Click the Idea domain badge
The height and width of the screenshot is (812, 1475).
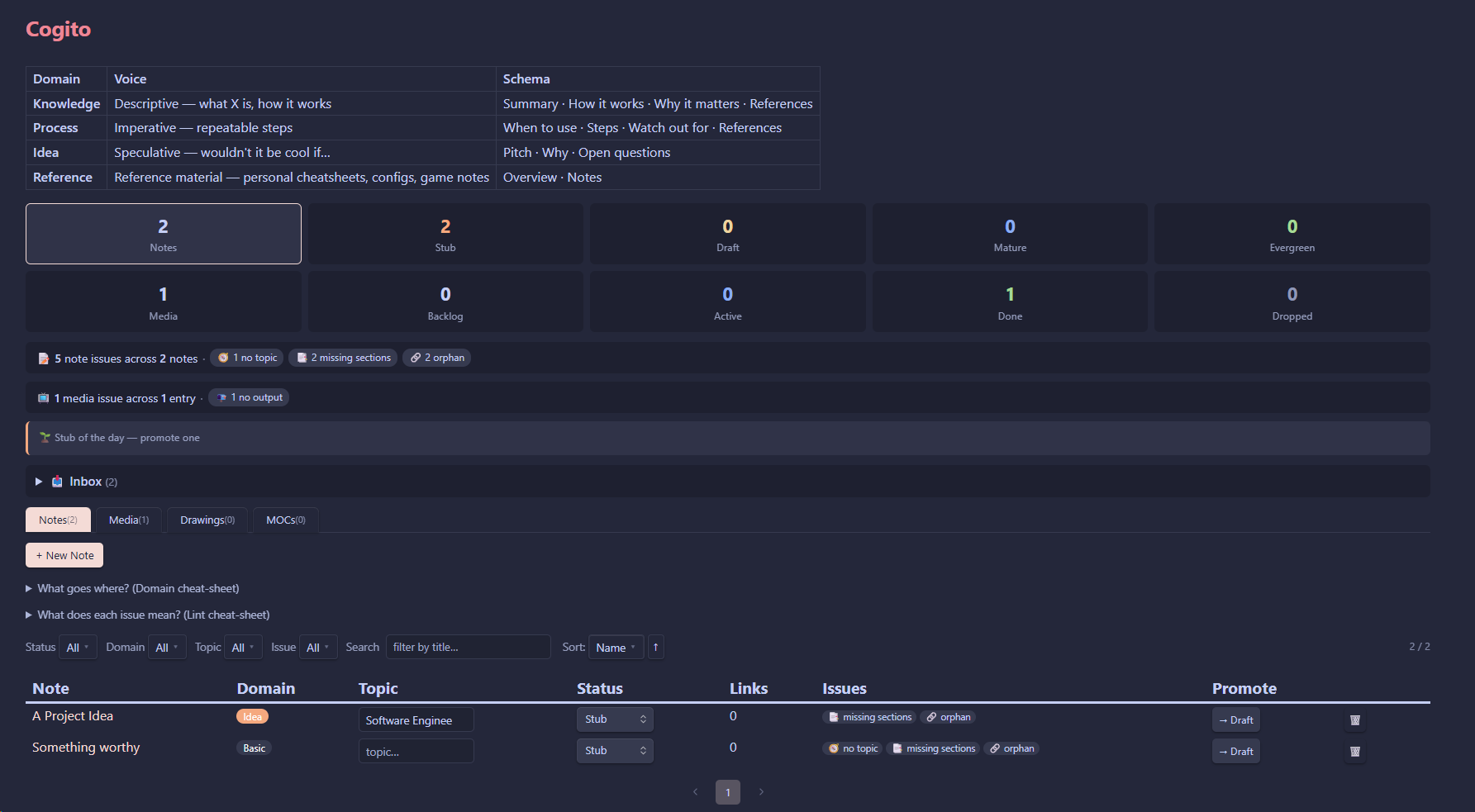(x=252, y=716)
